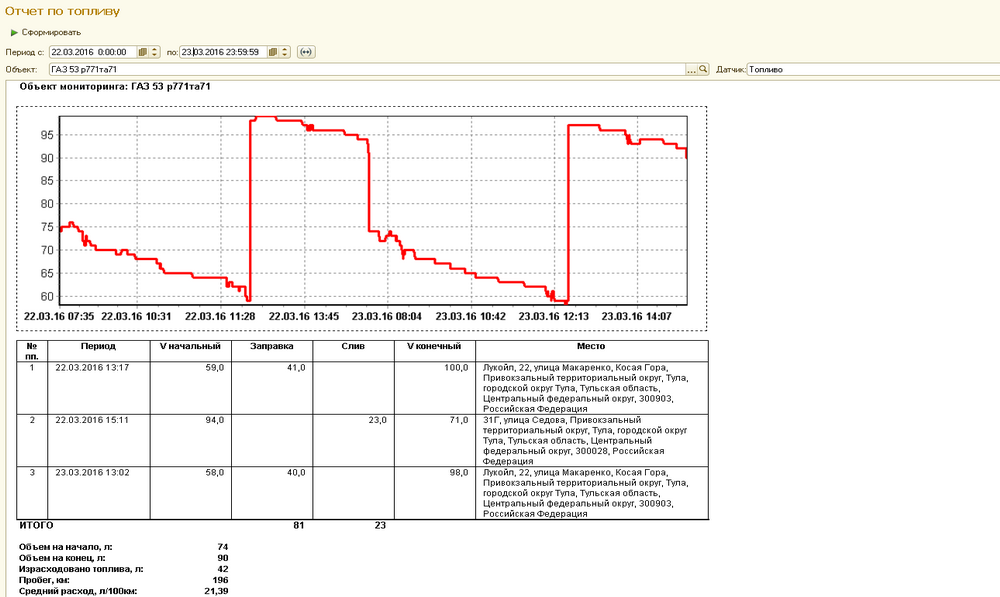This screenshot has width=1000, height=597.
Task: Click the Пробег value 196
Action: click(221, 580)
